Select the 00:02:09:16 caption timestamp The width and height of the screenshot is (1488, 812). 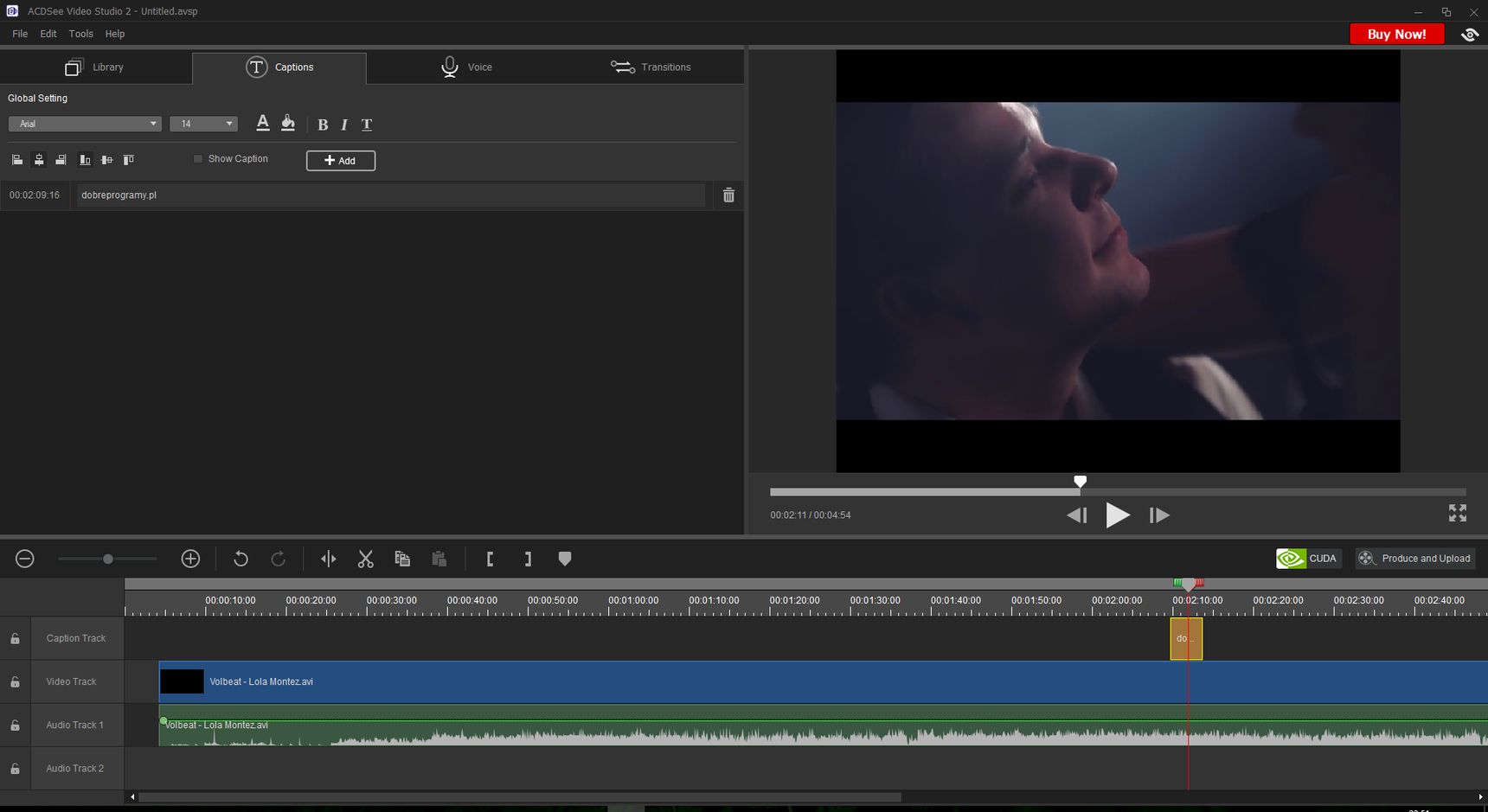[35, 195]
